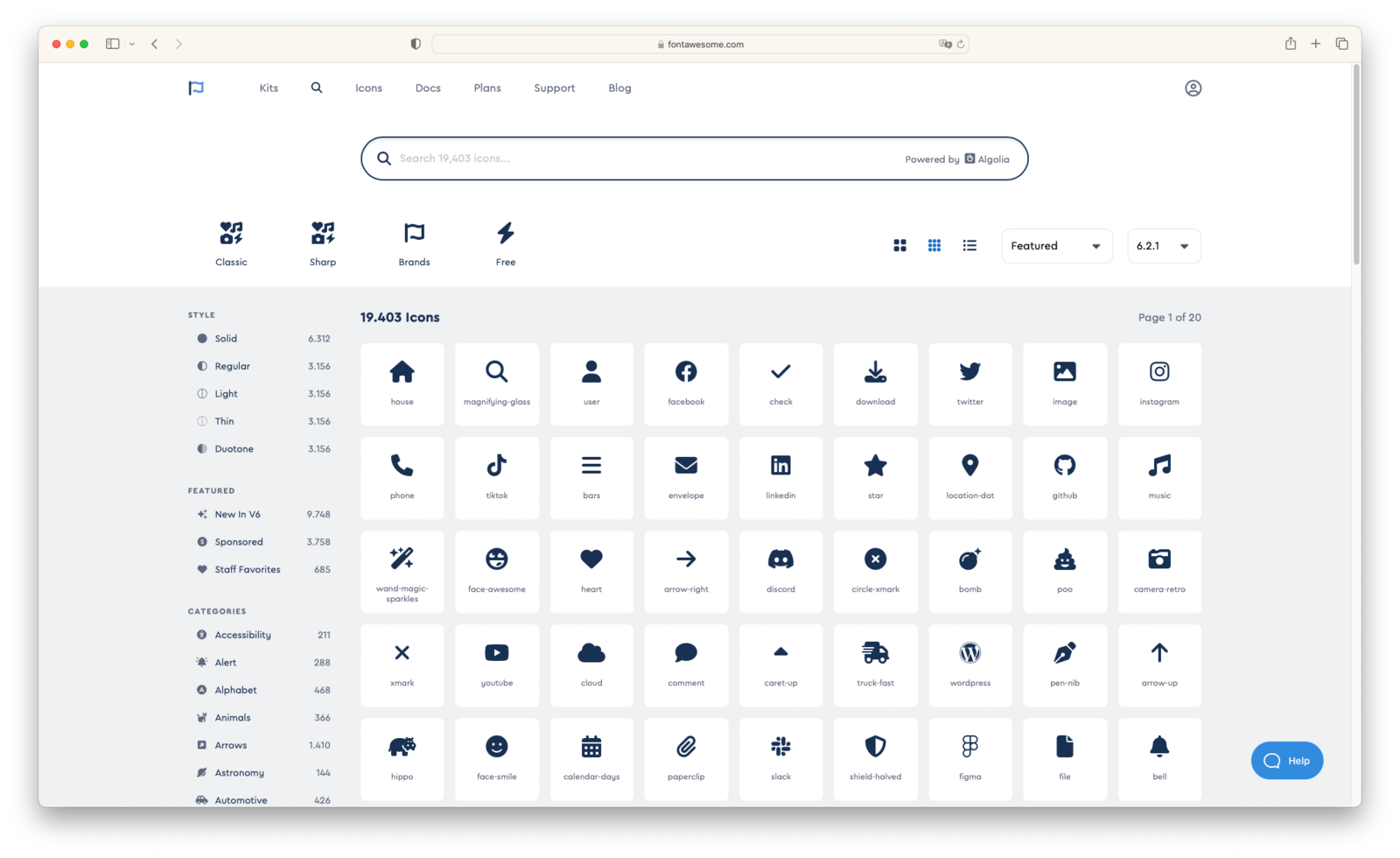This screenshot has width=1400, height=858.
Task: Open Safari sidebar options chevron
Action: click(x=132, y=44)
